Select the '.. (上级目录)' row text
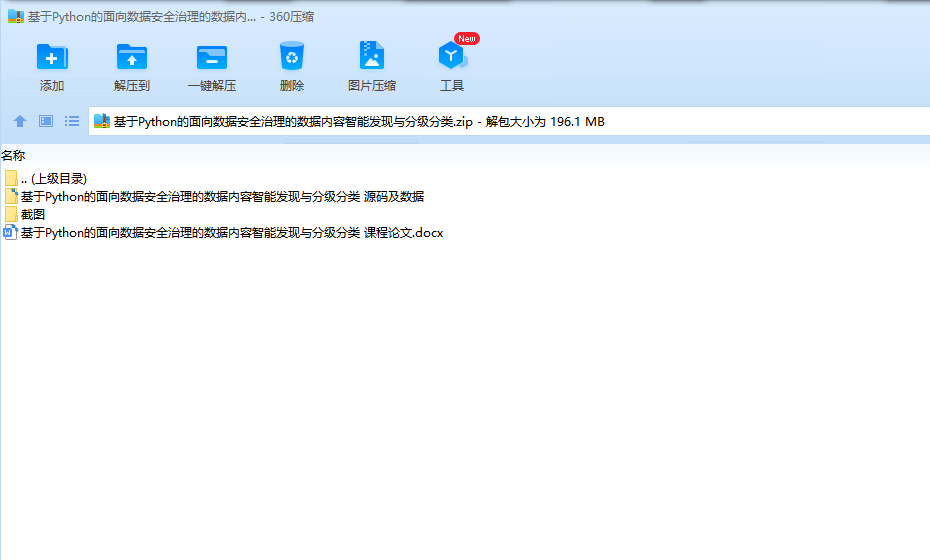The image size is (930, 560). (54, 179)
